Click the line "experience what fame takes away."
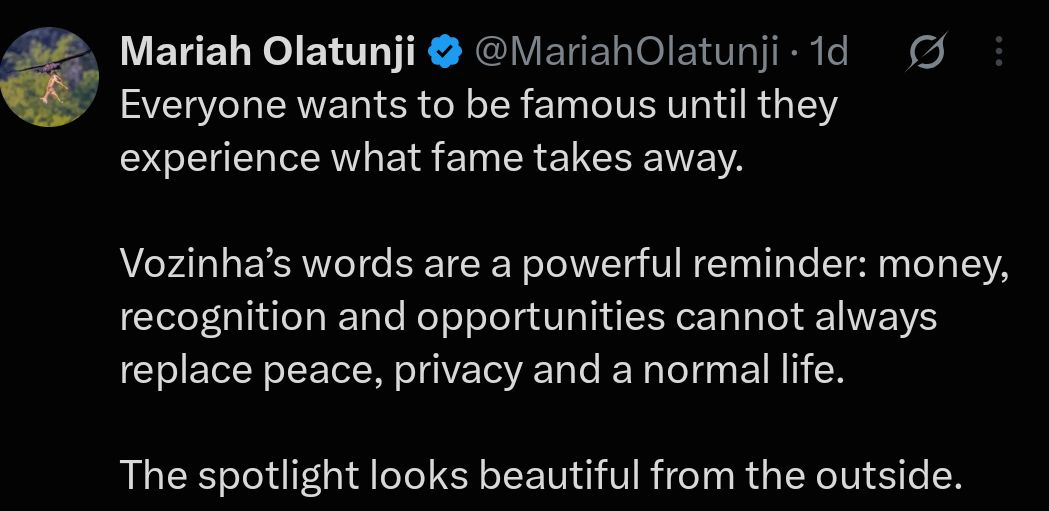Screen dimensions: 1049x511 pos(432,159)
